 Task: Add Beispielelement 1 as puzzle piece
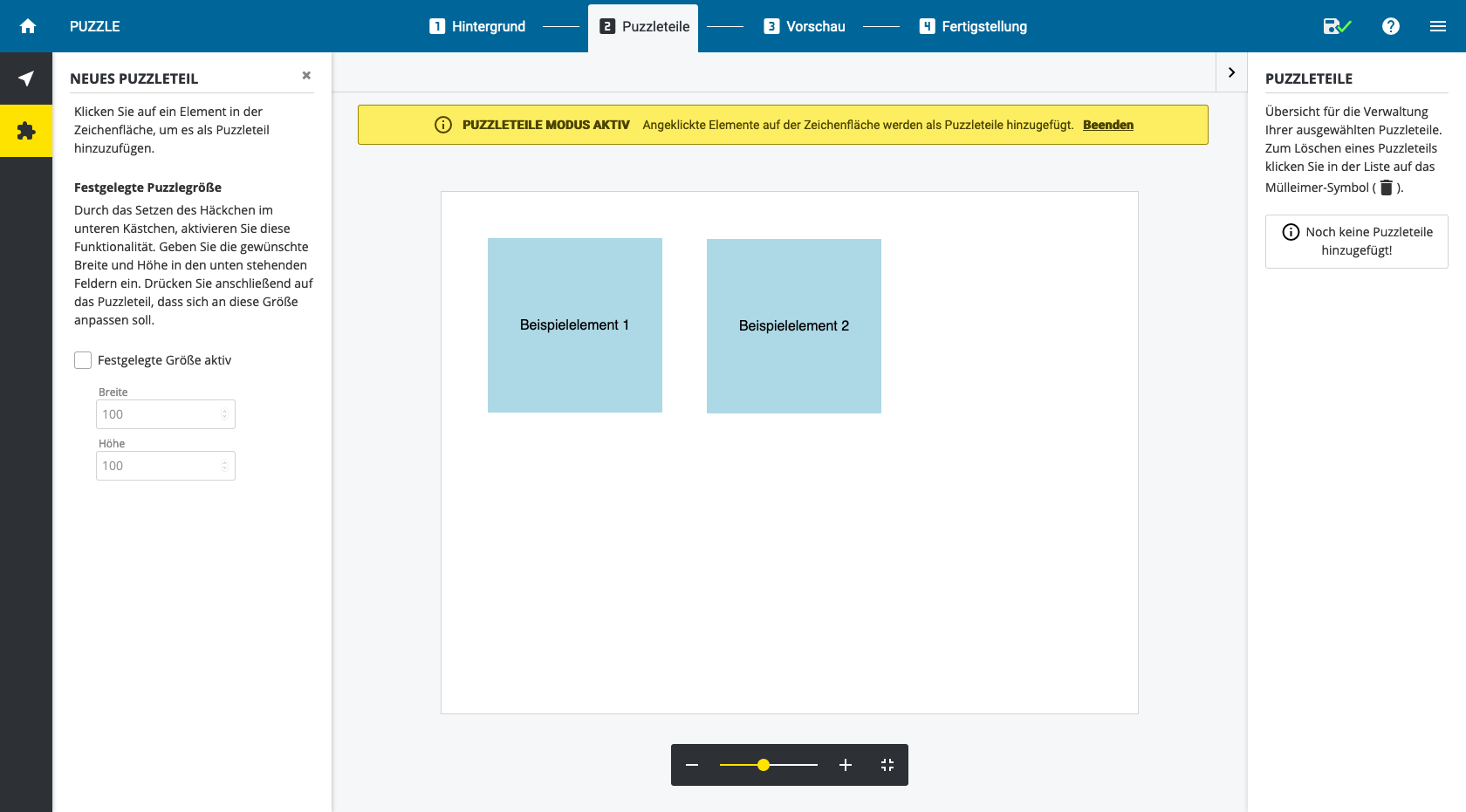tap(574, 325)
